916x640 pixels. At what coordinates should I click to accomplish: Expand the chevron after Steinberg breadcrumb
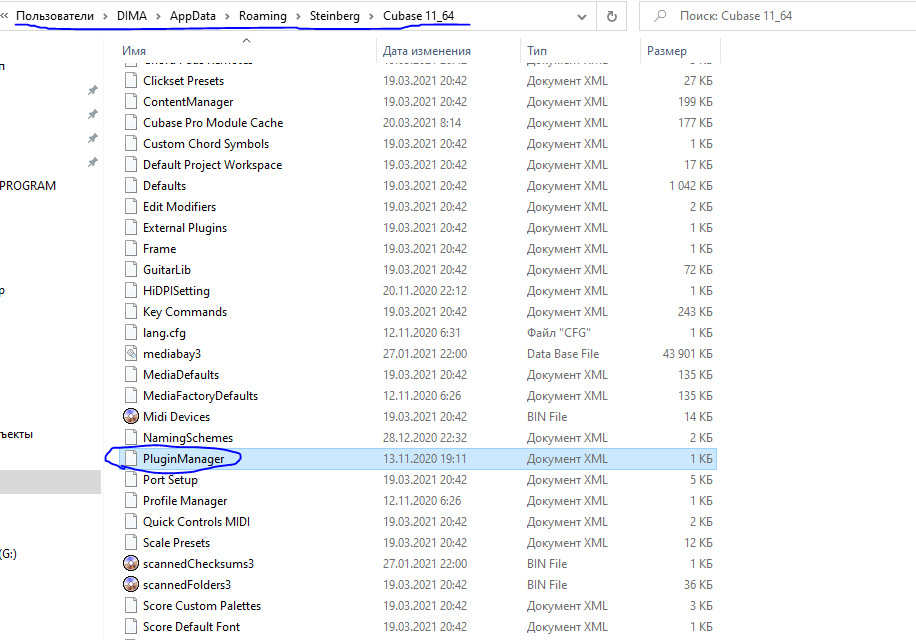click(x=372, y=16)
